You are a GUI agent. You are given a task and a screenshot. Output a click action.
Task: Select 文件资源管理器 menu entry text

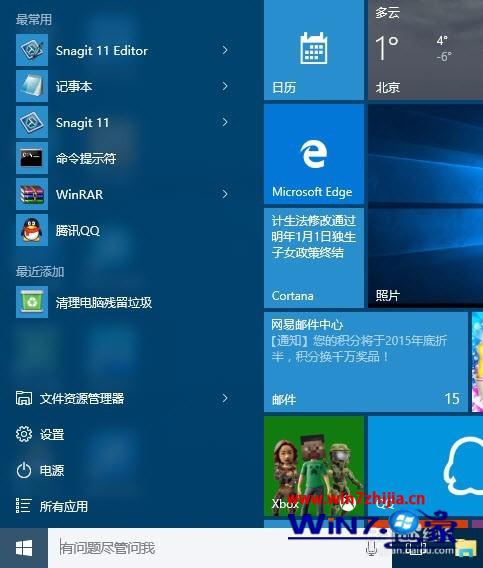tap(82, 398)
